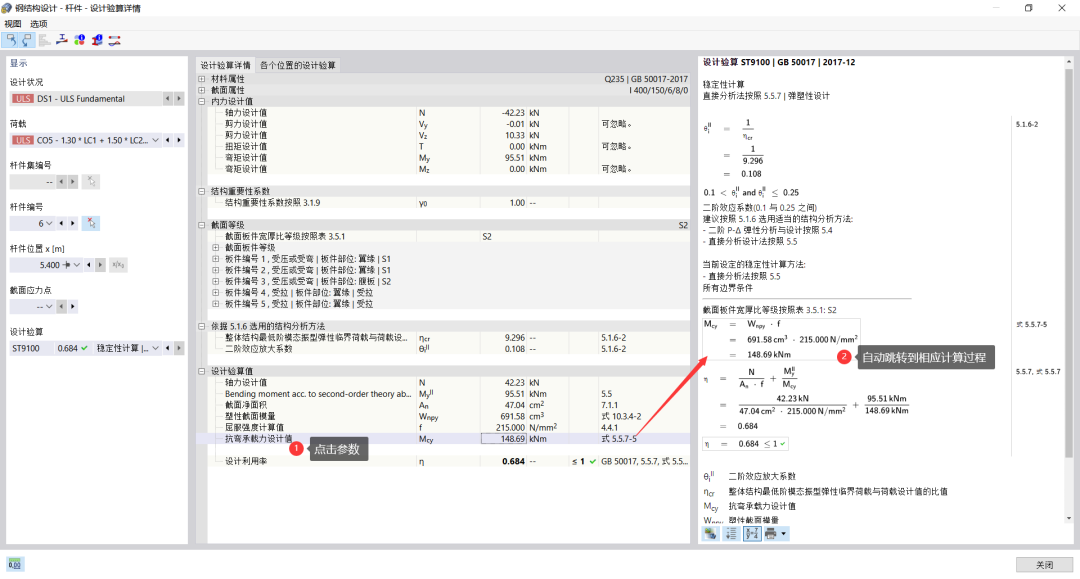Collapse the 依据 5.1.6 选用的结构分析方法 section
Image resolution: width=1080 pixels, height=579 pixels.
(202, 326)
